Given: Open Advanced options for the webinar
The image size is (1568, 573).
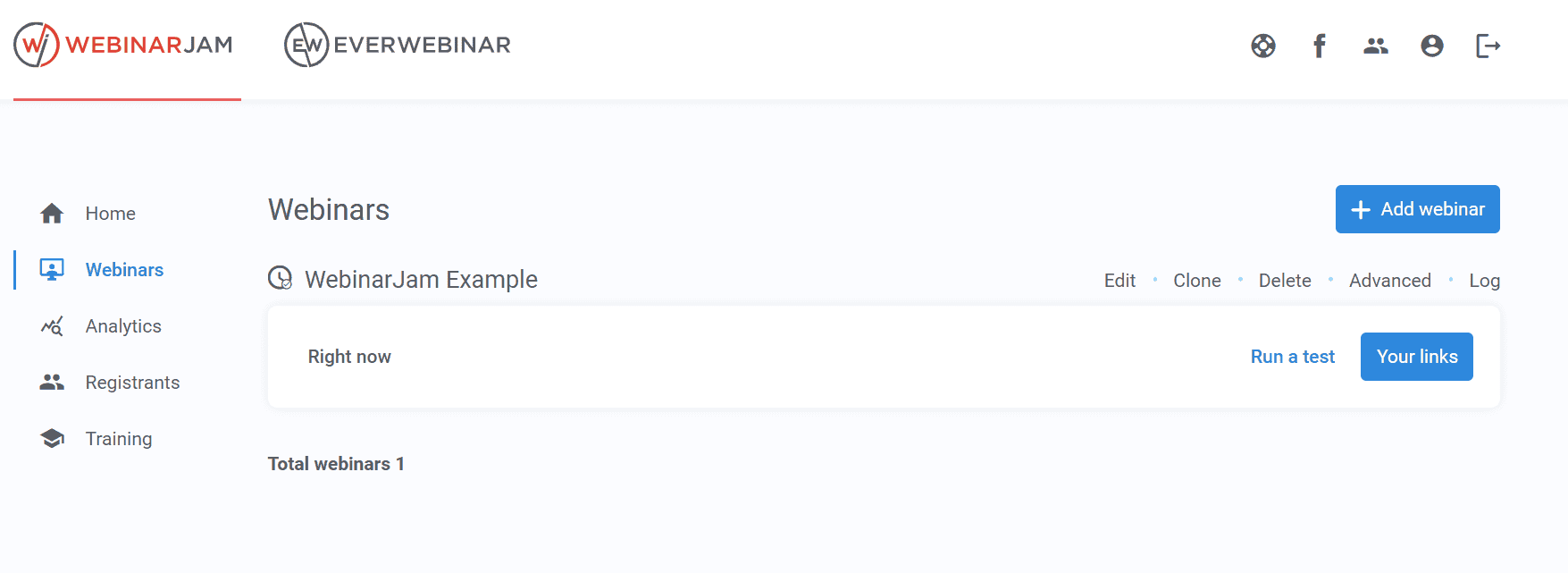Looking at the screenshot, I should tap(1390, 281).
